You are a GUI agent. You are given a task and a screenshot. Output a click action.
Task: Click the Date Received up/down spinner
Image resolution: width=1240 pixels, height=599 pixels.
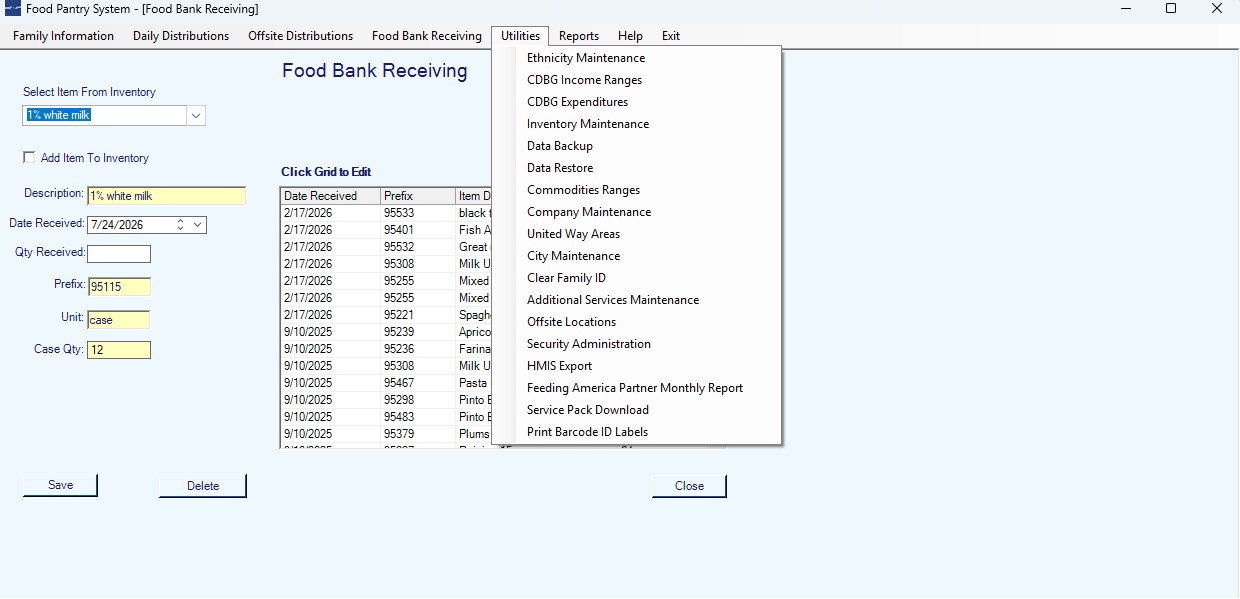pyautogui.click(x=180, y=225)
